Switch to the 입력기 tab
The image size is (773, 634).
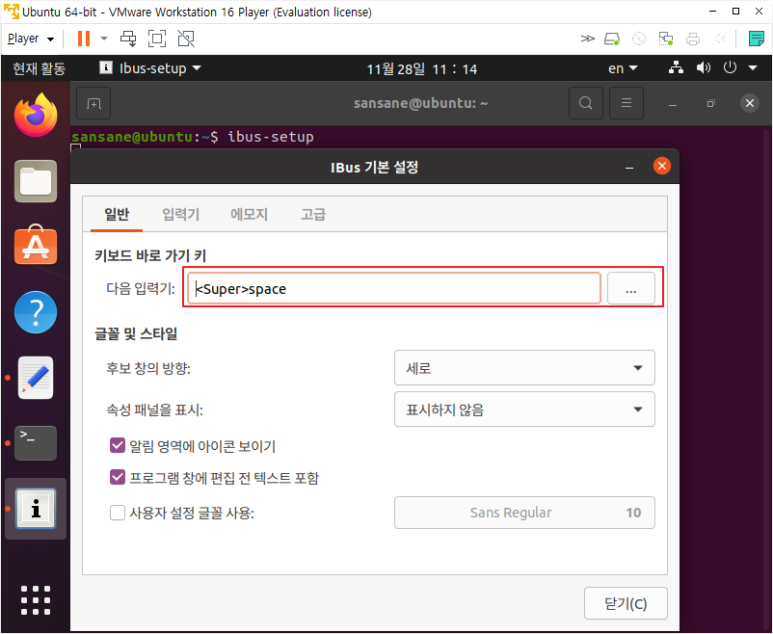point(181,214)
